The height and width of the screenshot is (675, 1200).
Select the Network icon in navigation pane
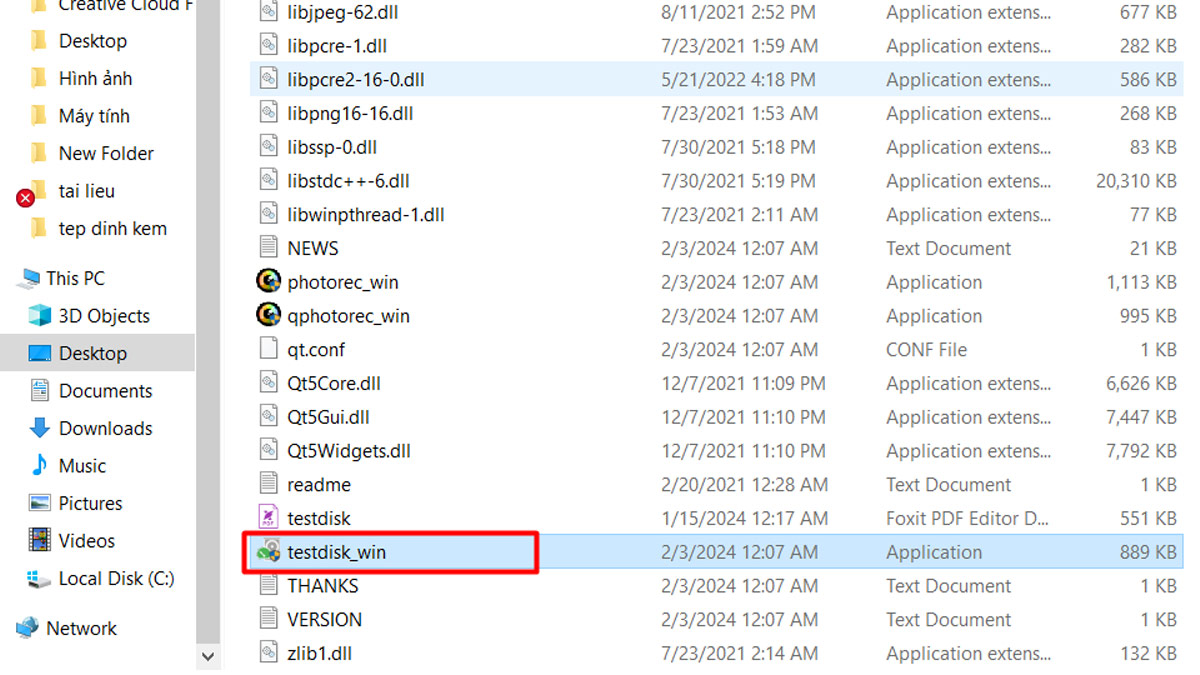tap(27, 628)
